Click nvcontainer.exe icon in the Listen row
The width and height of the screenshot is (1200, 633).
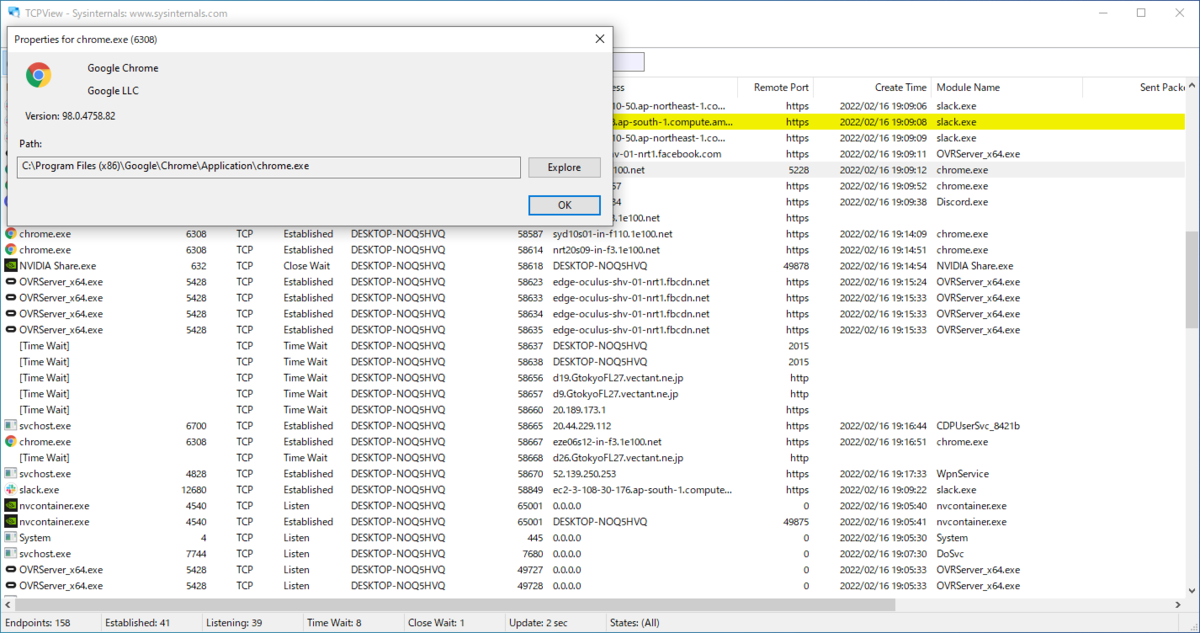click(11, 506)
